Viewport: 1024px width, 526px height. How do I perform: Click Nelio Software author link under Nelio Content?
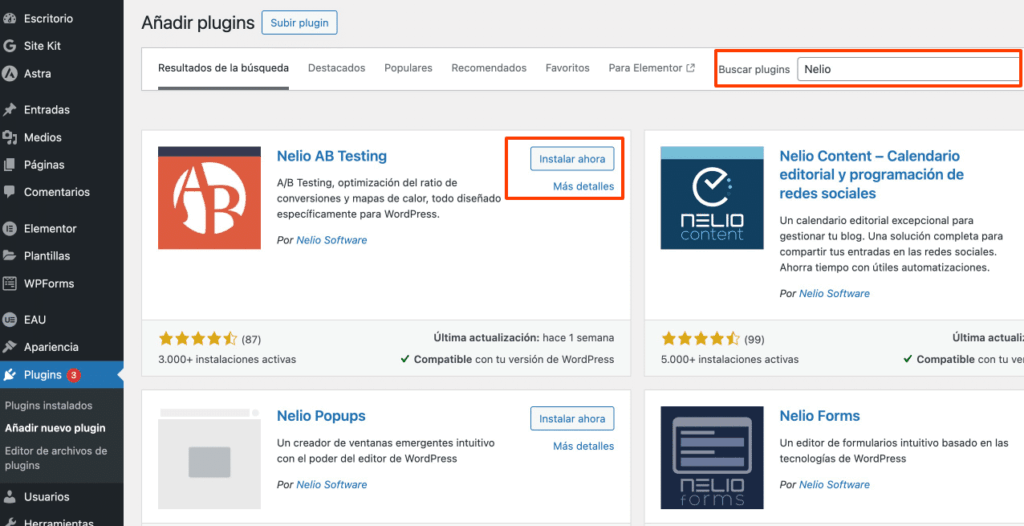click(835, 294)
